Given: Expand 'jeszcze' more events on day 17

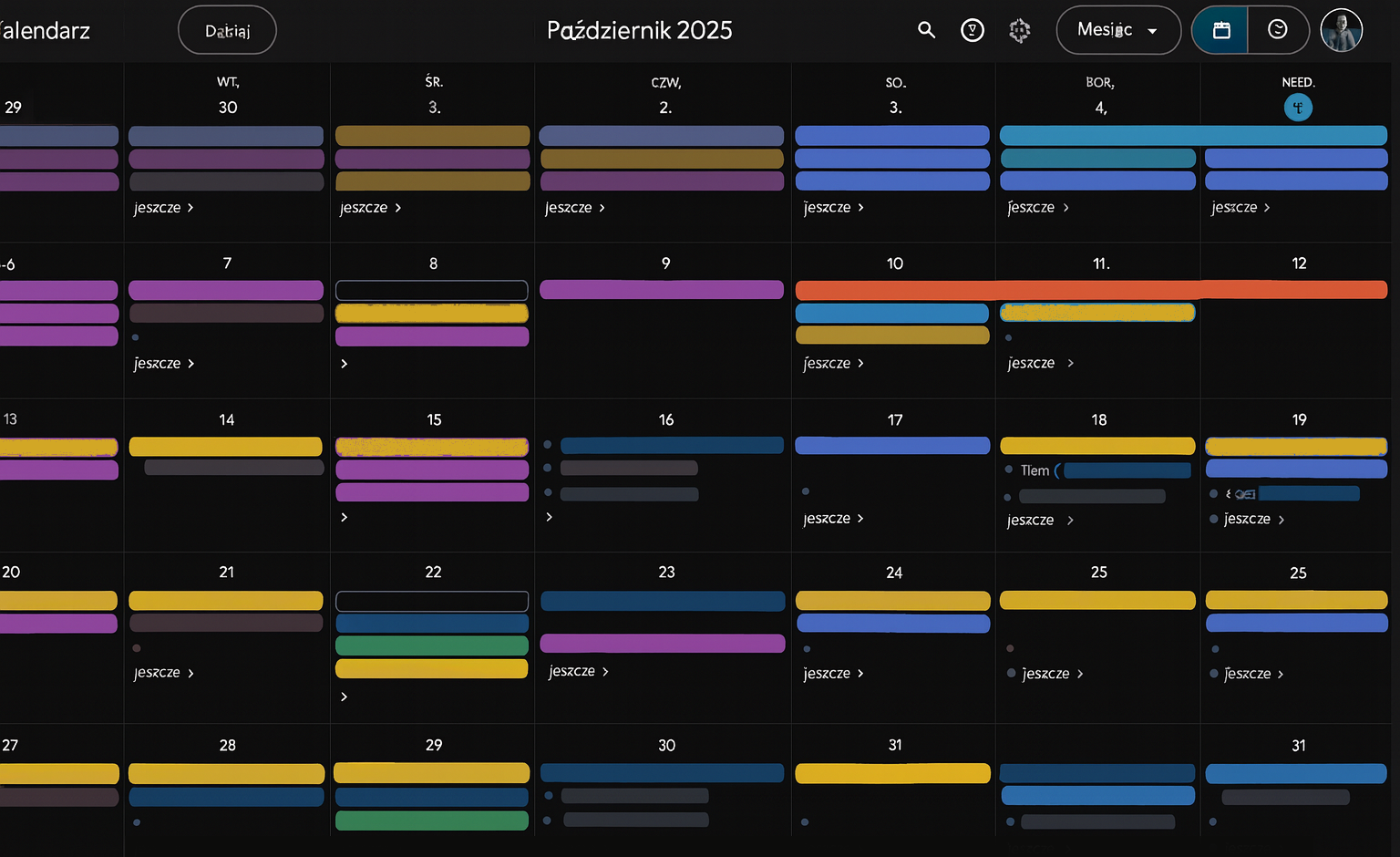Looking at the screenshot, I should (x=833, y=518).
